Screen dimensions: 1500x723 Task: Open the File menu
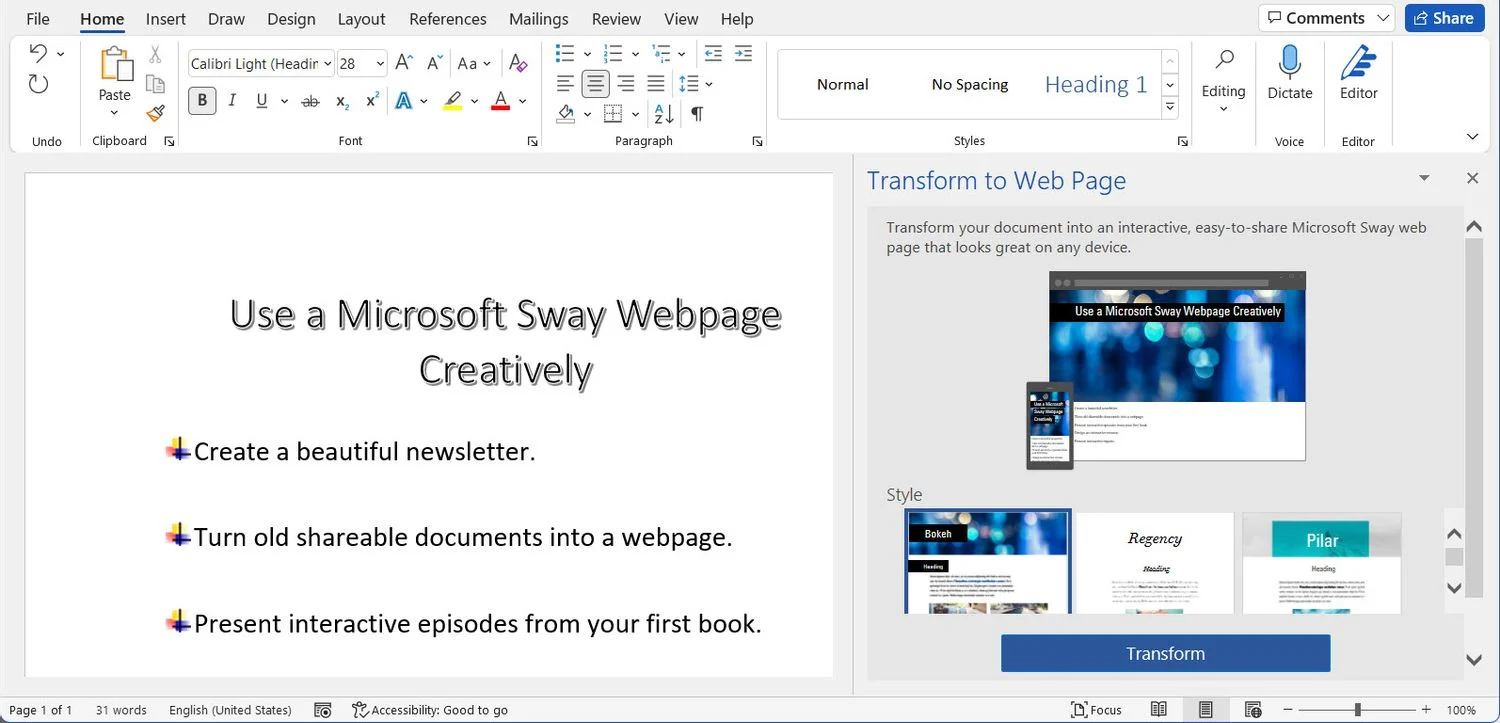[x=38, y=19]
